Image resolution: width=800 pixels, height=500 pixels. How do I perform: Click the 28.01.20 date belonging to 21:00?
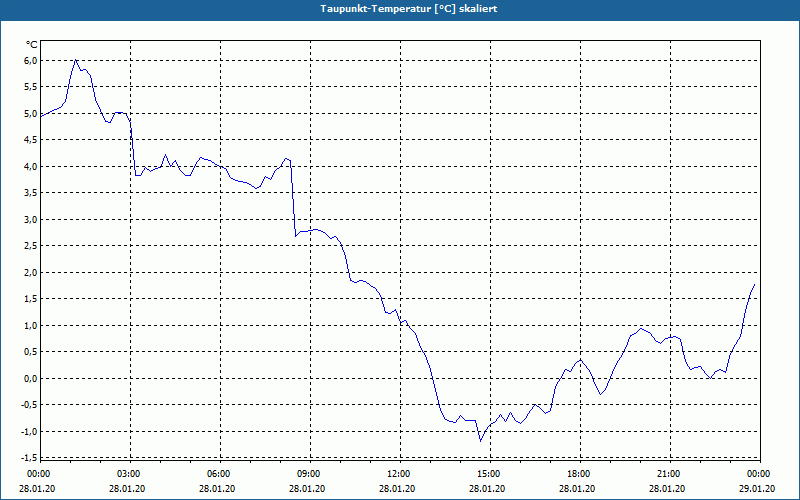(x=667, y=488)
